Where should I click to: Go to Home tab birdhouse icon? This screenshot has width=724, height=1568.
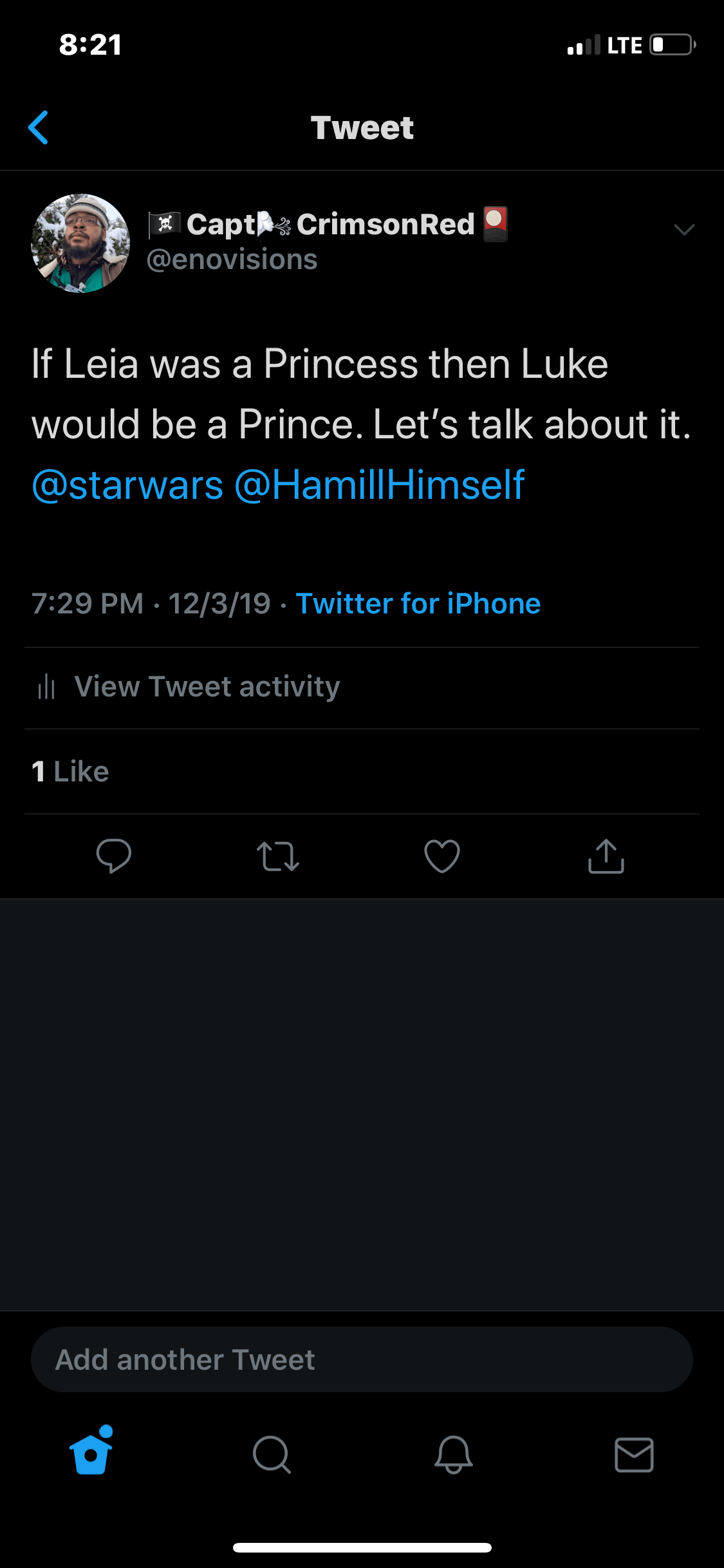pyautogui.click(x=91, y=1453)
